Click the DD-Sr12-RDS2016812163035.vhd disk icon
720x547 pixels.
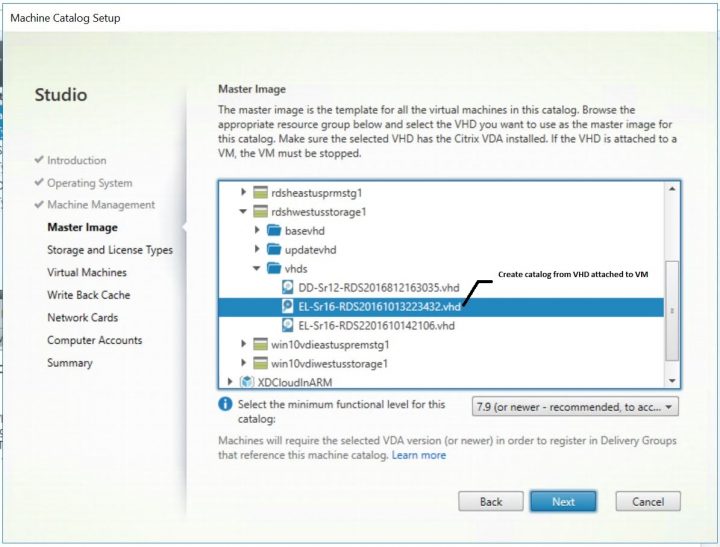pyautogui.click(x=288, y=287)
